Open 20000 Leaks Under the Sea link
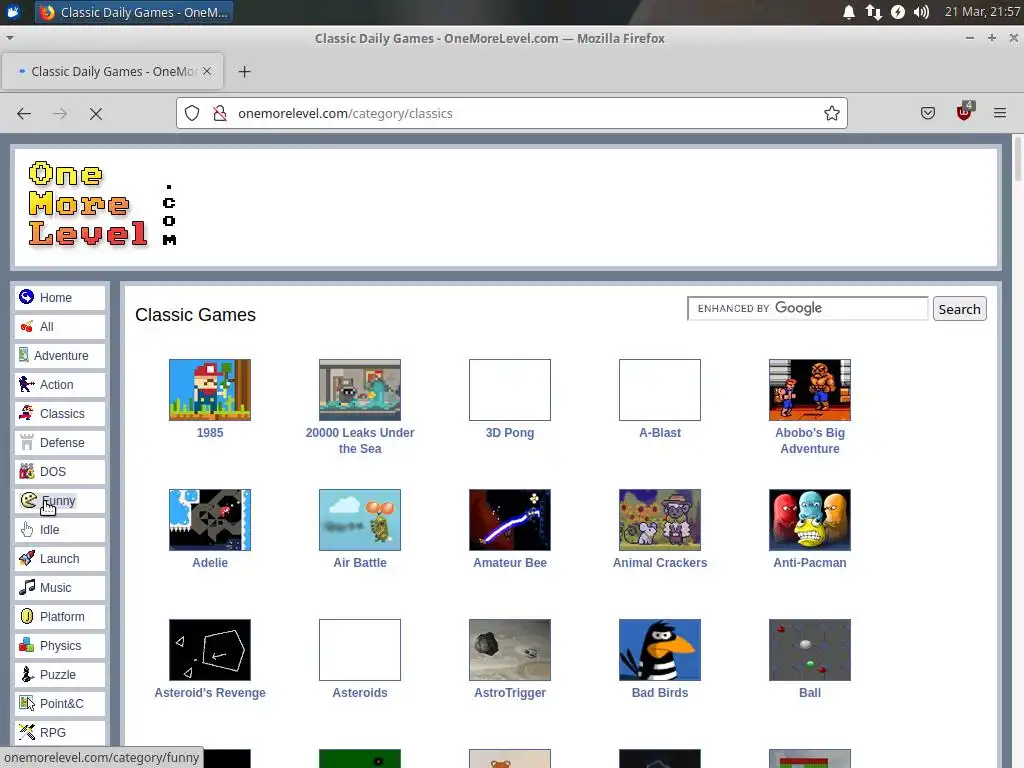Viewport: 1024px width, 768px height. (x=360, y=440)
